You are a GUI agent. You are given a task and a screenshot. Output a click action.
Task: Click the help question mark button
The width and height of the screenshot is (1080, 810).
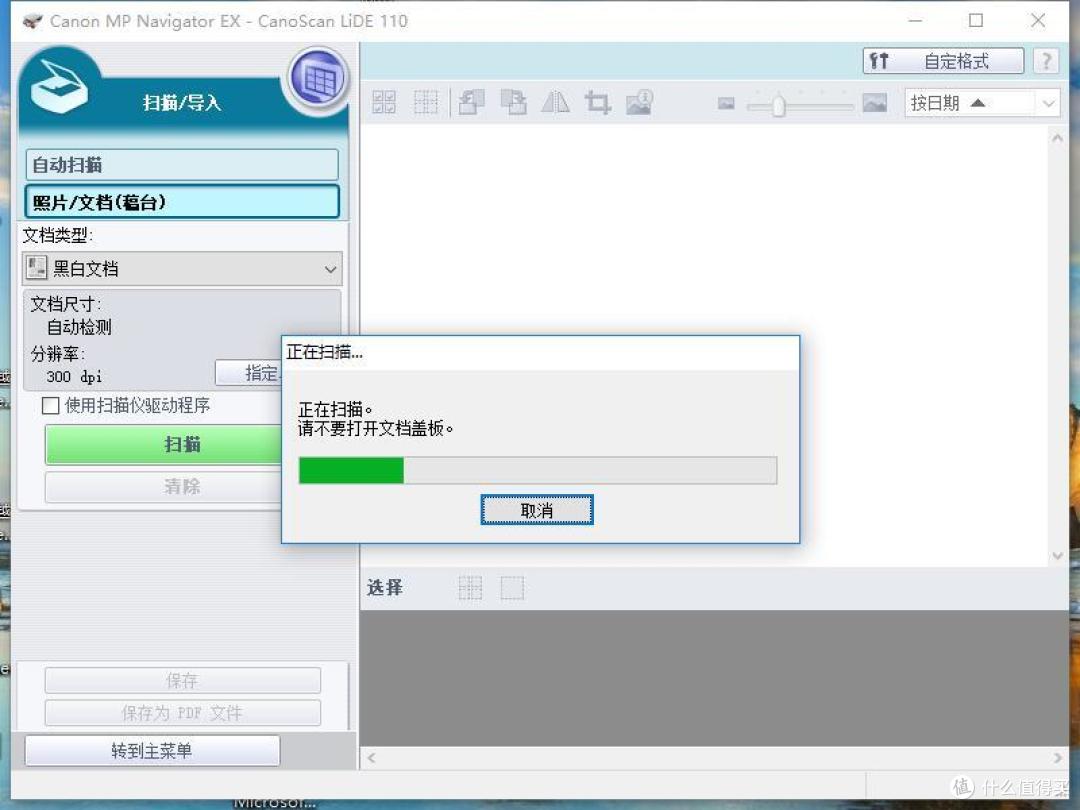tap(1046, 61)
